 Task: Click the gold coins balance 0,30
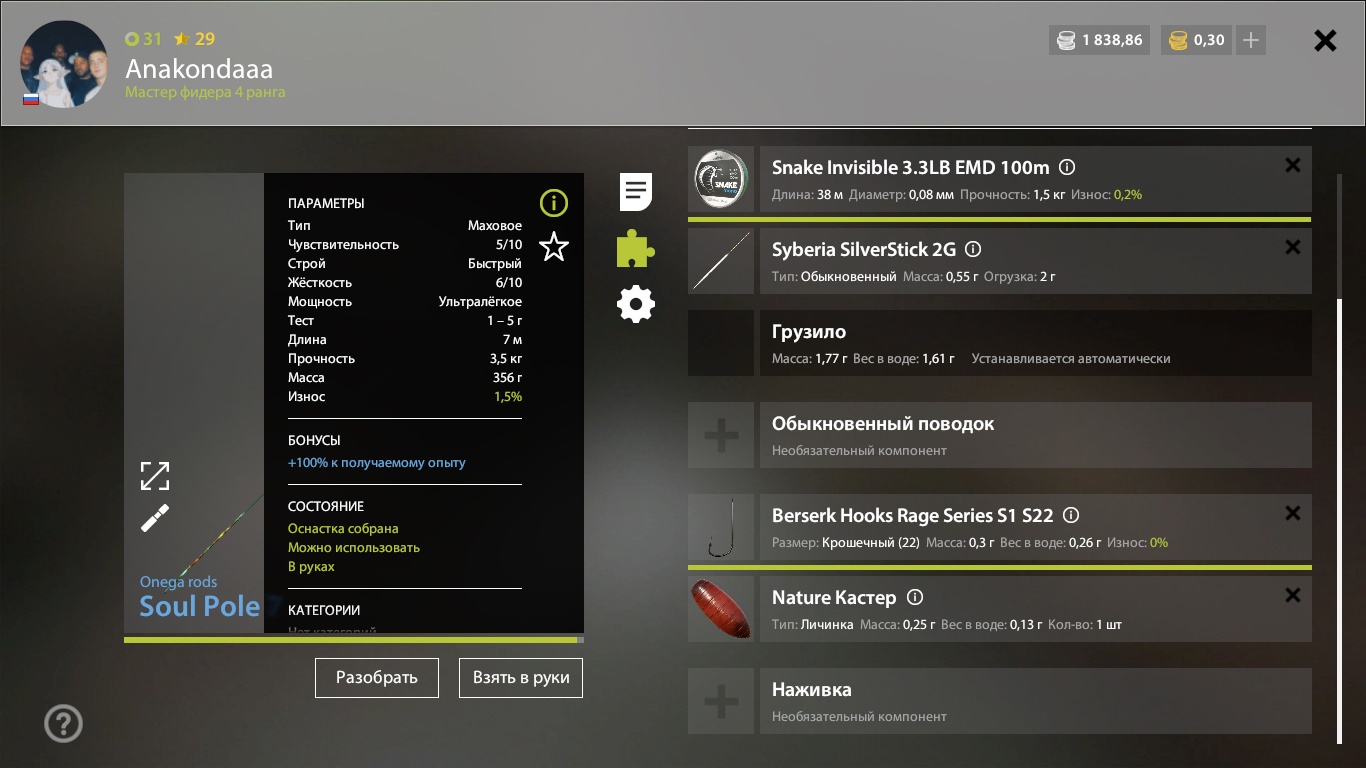point(1197,40)
